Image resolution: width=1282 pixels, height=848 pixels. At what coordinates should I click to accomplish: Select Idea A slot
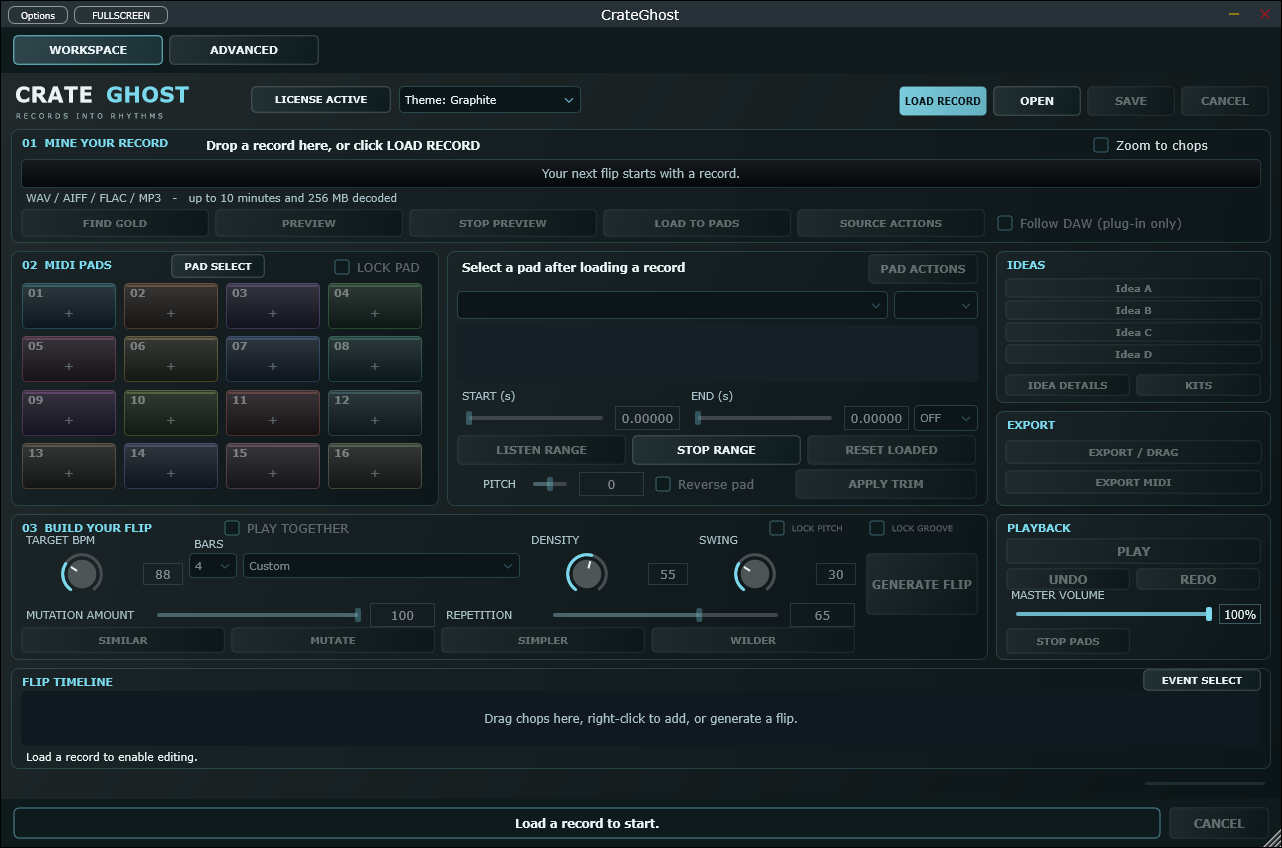click(x=1133, y=288)
